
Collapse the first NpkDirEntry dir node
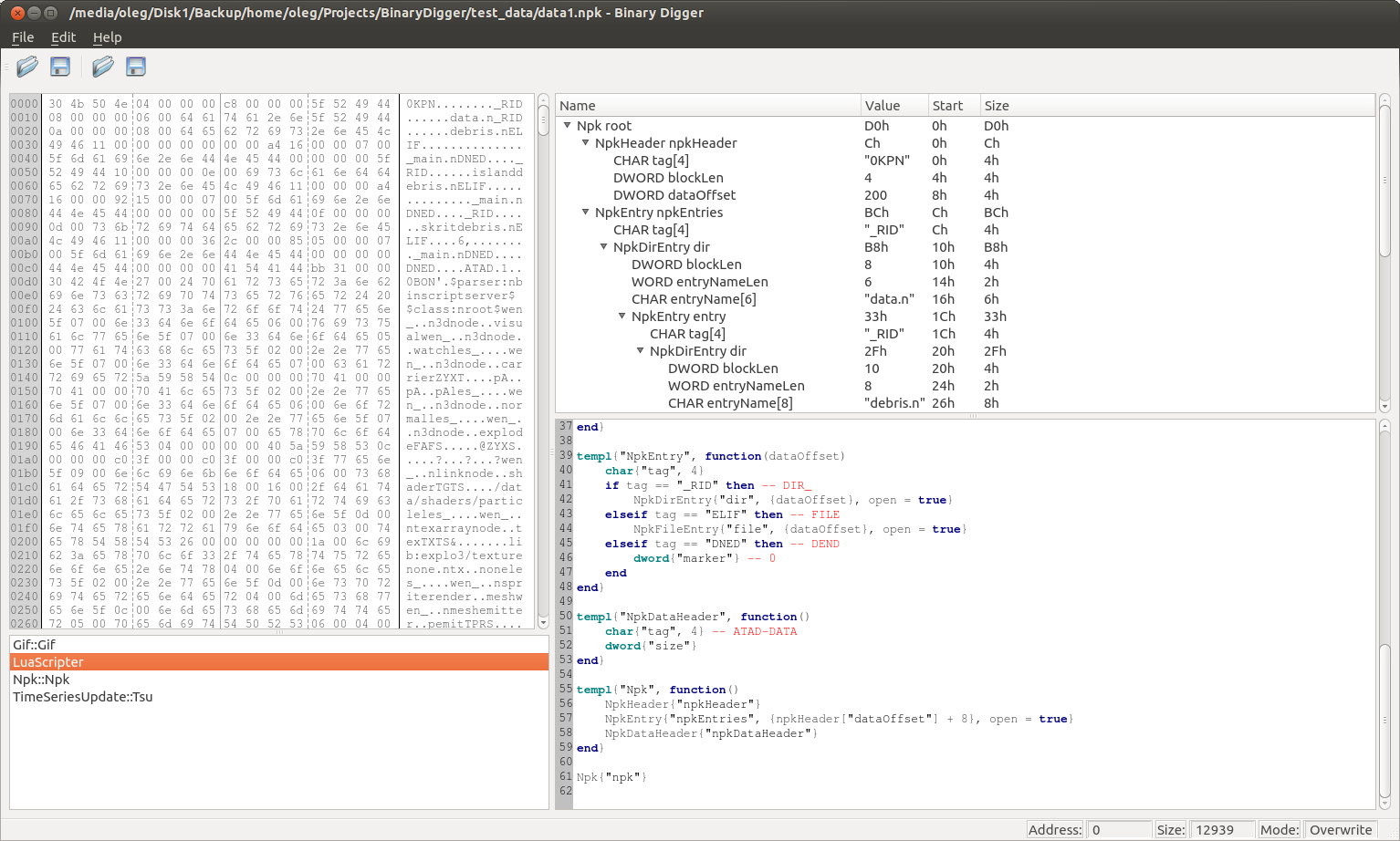pos(603,247)
